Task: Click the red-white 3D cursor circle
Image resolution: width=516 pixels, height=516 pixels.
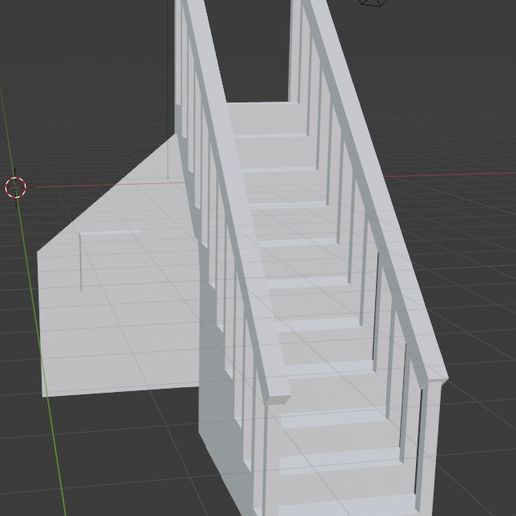Action: coord(15,188)
